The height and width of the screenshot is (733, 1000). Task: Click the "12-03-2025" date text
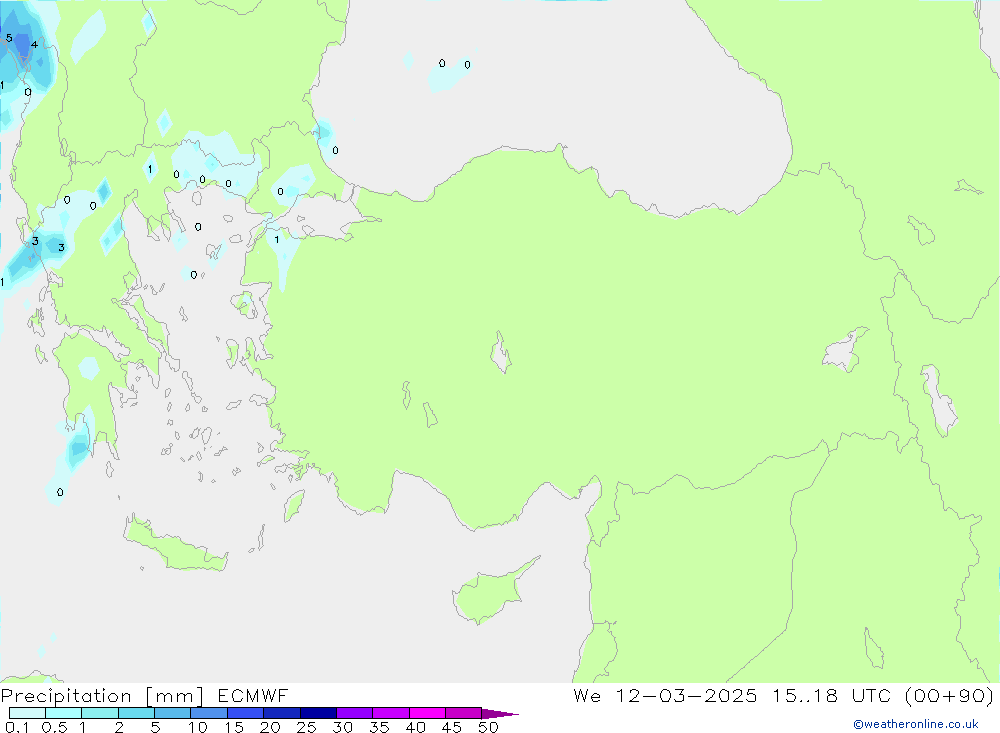click(686, 695)
